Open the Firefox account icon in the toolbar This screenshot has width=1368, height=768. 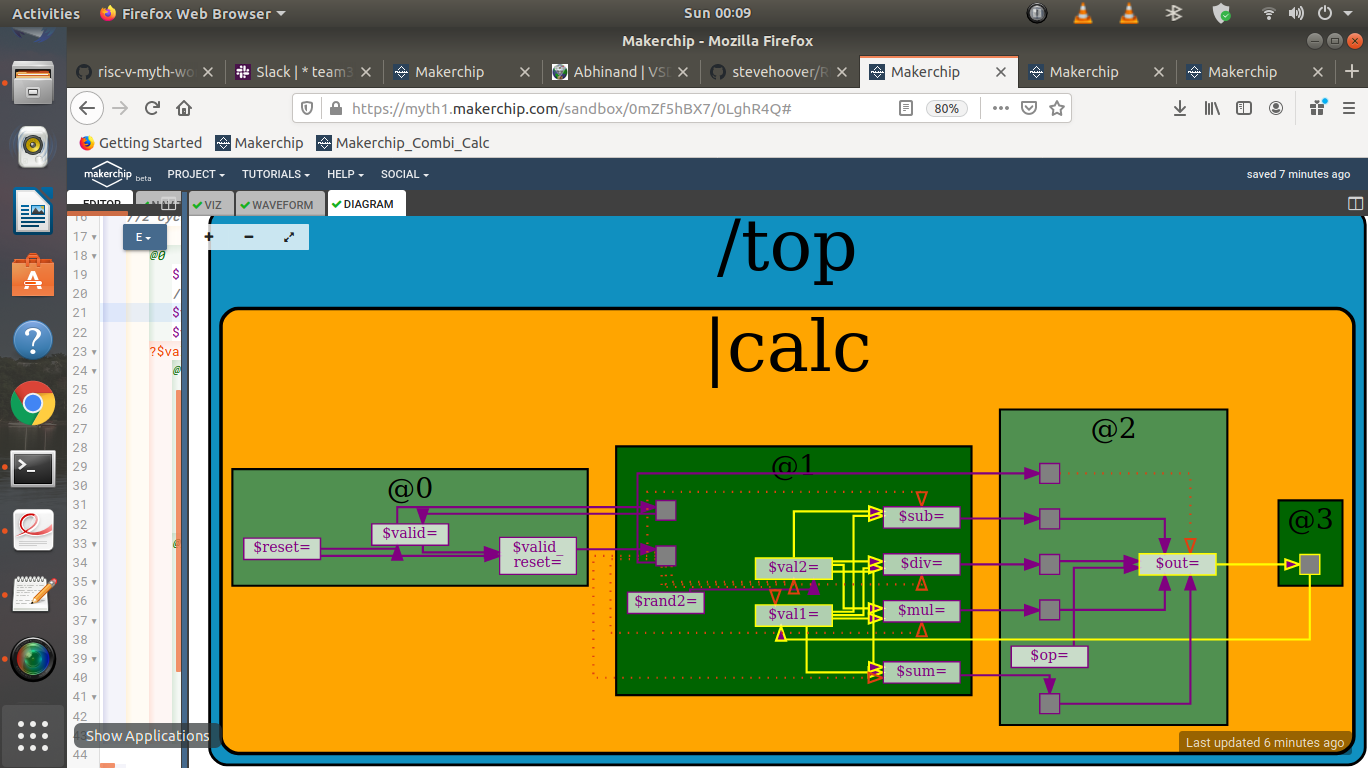tap(1276, 108)
